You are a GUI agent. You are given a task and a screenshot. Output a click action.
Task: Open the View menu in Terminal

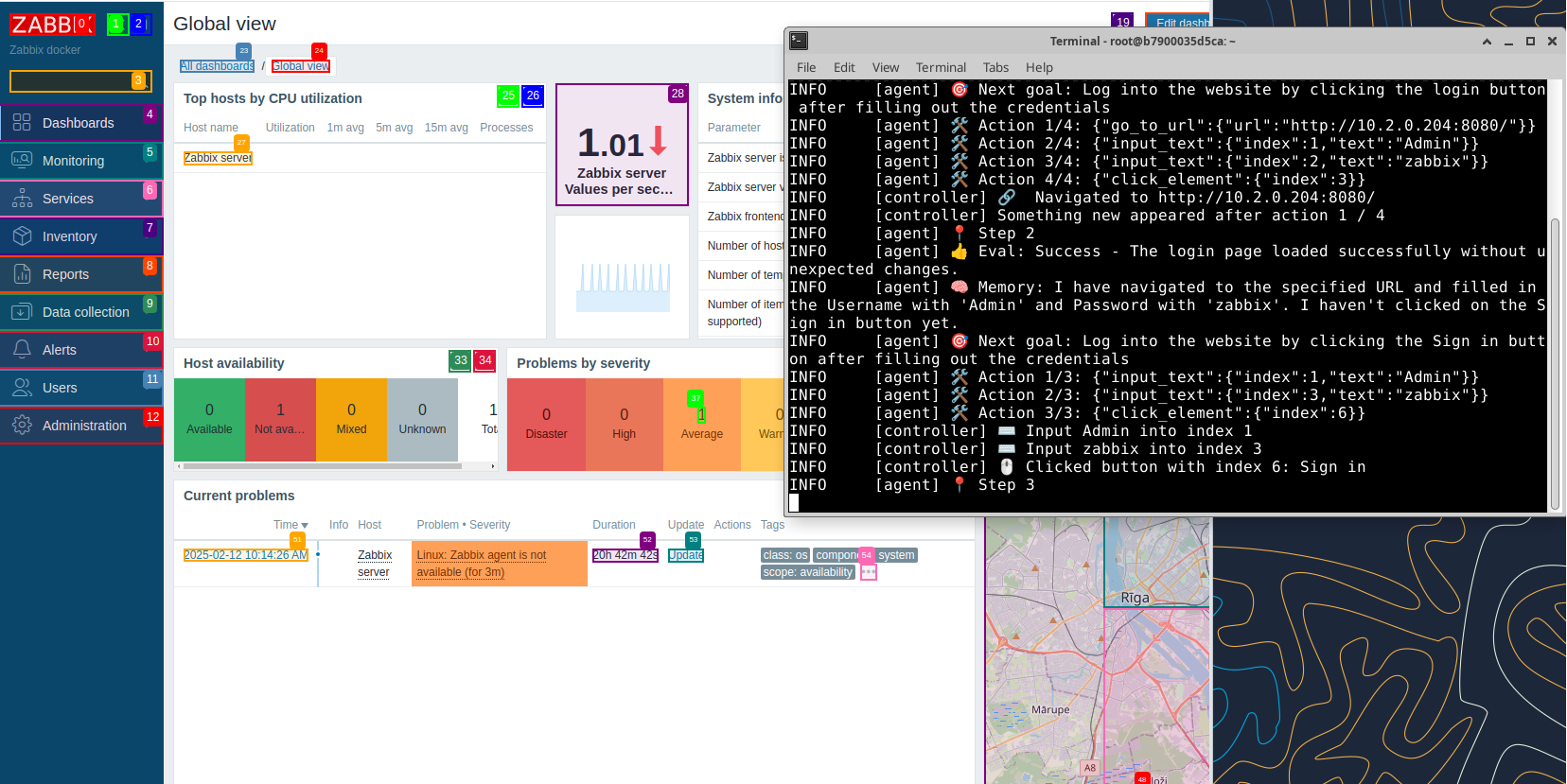coord(886,67)
